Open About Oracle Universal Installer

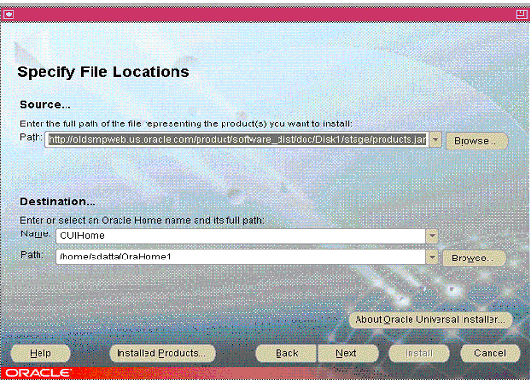[x=430, y=320]
